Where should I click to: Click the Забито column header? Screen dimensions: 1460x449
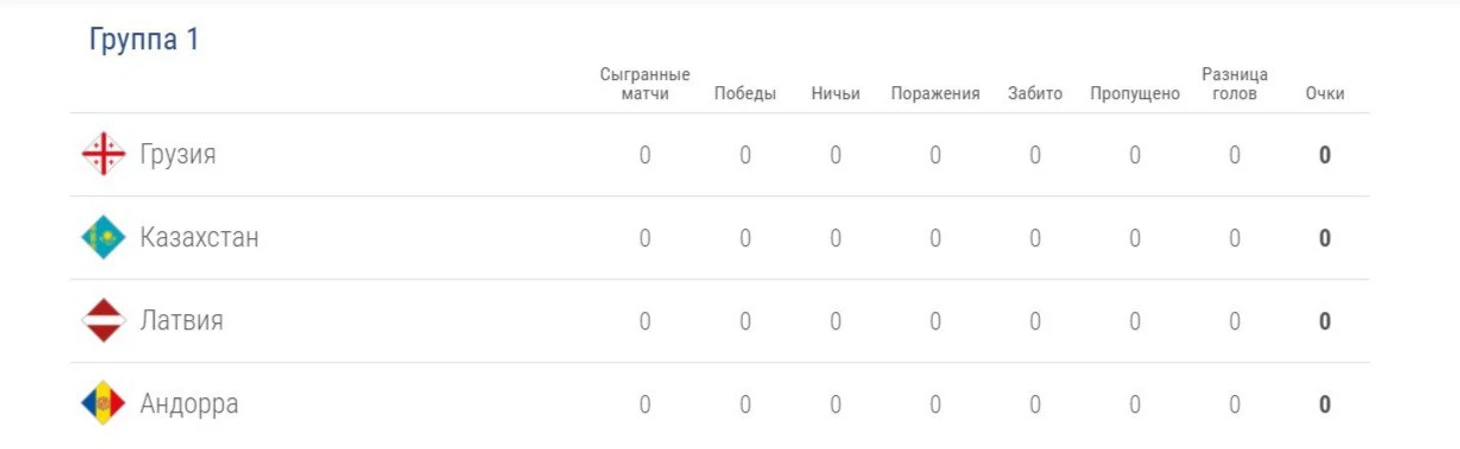pos(1035,94)
